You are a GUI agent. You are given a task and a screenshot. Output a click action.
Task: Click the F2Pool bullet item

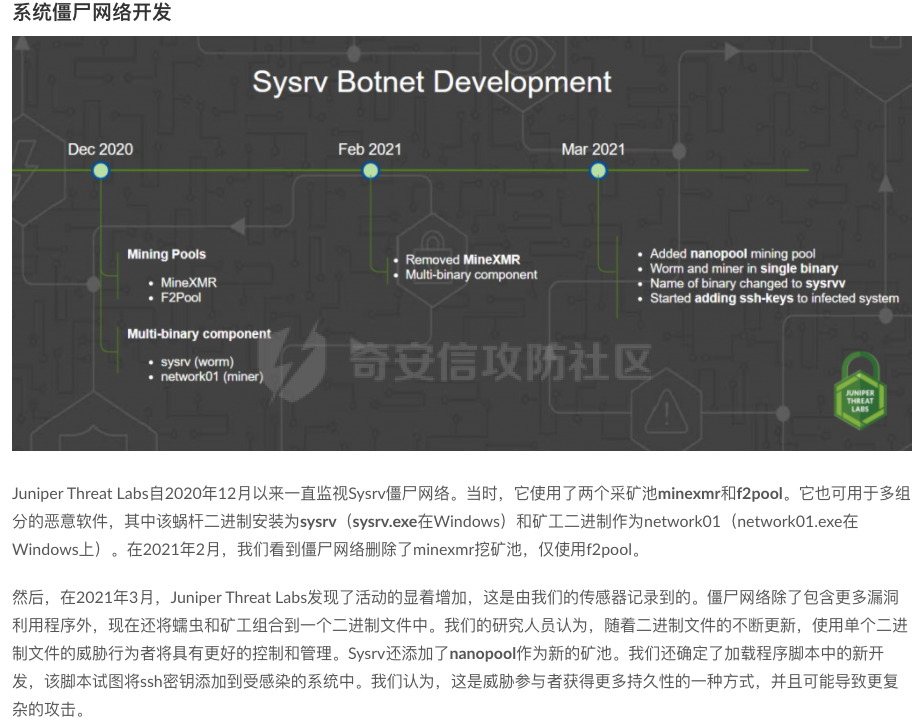click(181, 297)
